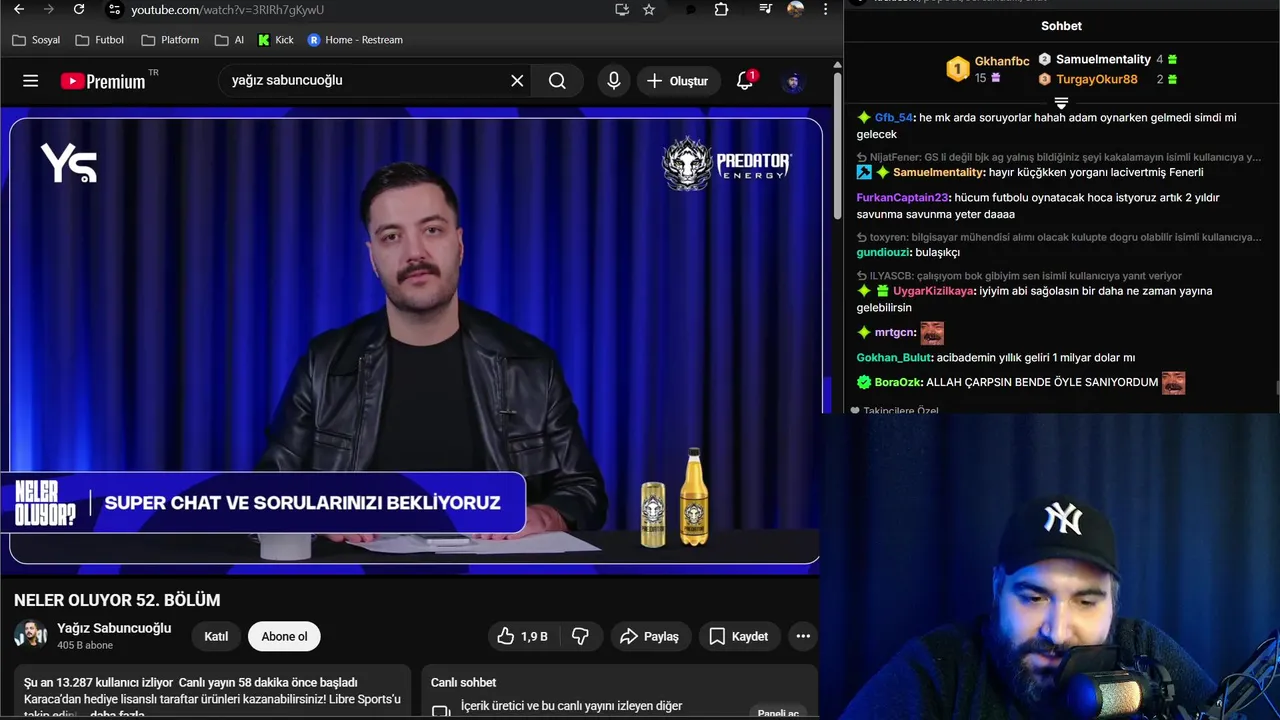Viewport: 1280px width, 720px height.
Task: Click the Oluştur create button
Action: [x=677, y=81]
